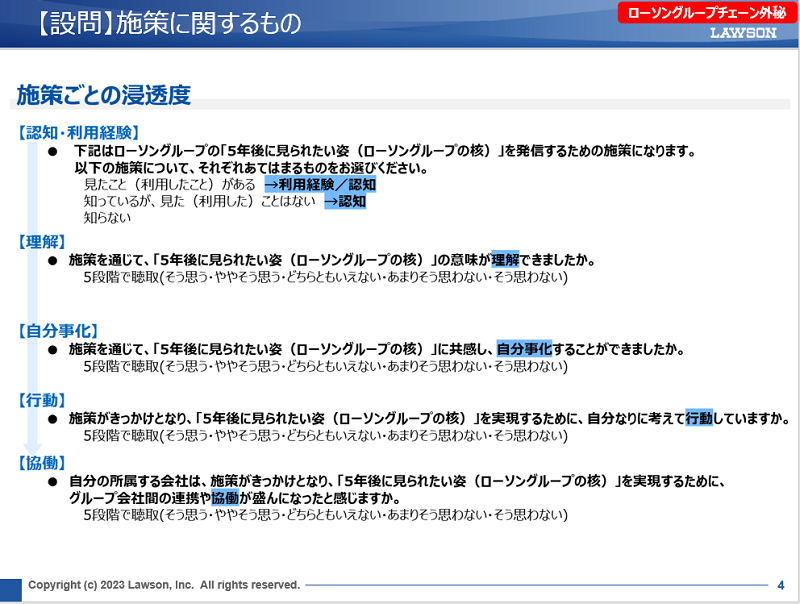Screen dimensions: 800x604
Task: Click the 【協働】 section label
Action: [x=41, y=463]
